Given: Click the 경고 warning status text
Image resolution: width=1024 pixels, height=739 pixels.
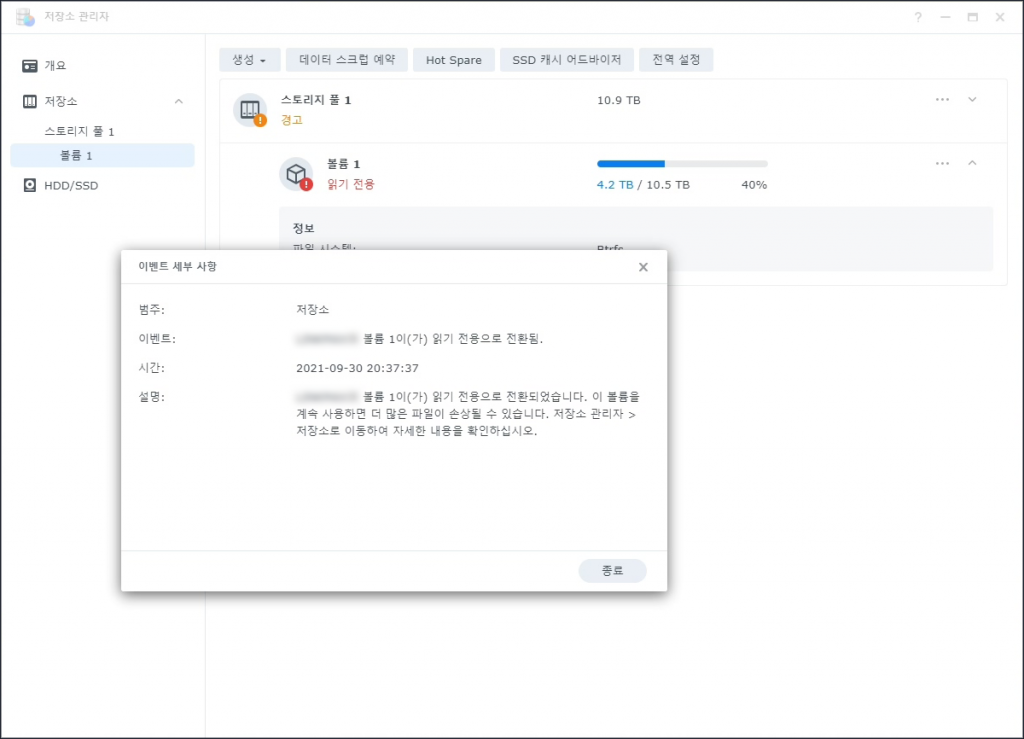Looking at the screenshot, I should [x=292, y=120].
